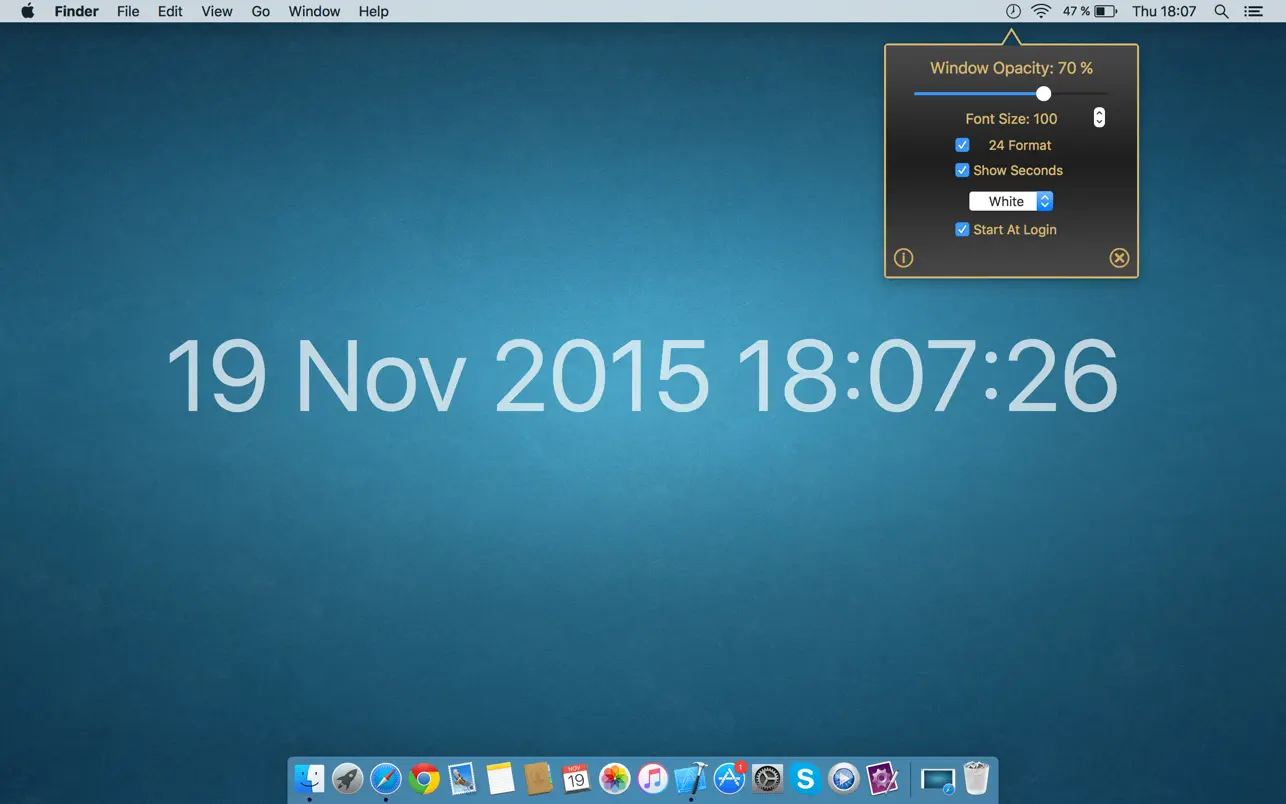Click the info button in the settings popover
1286x804 pixels.
point(903,258)
